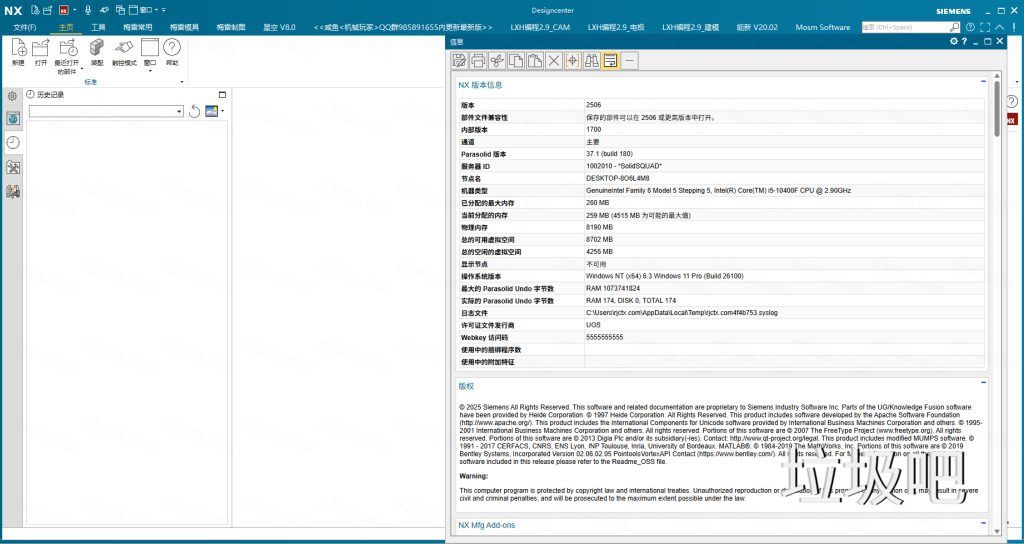The height and width of the screenshot is (544, 1024).
Task: Click the binoculars find icon
Action: (x=592, y=61)
